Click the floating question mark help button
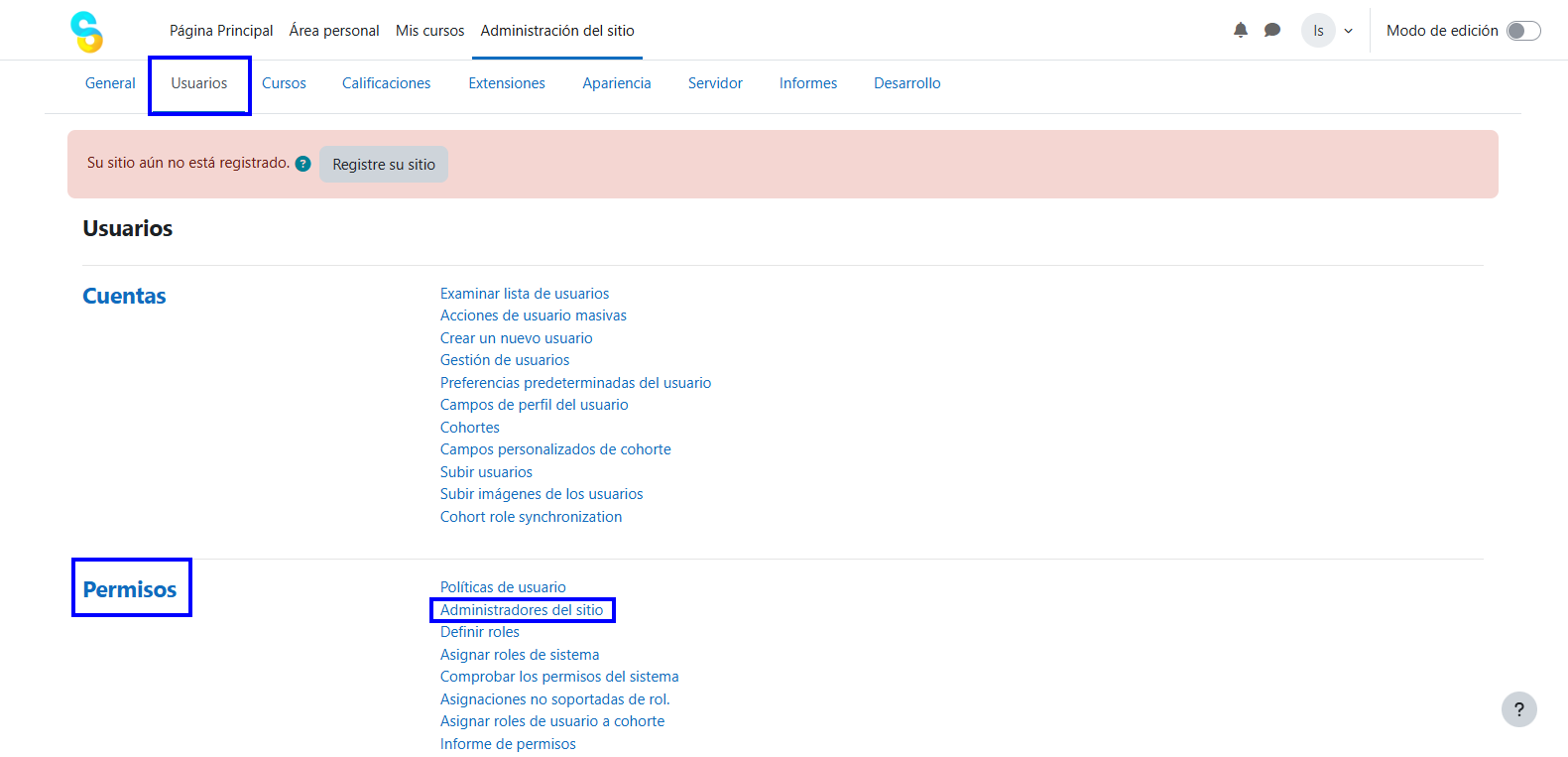This screenshot has width=1568, height=757. click(x=1518, y=709)
